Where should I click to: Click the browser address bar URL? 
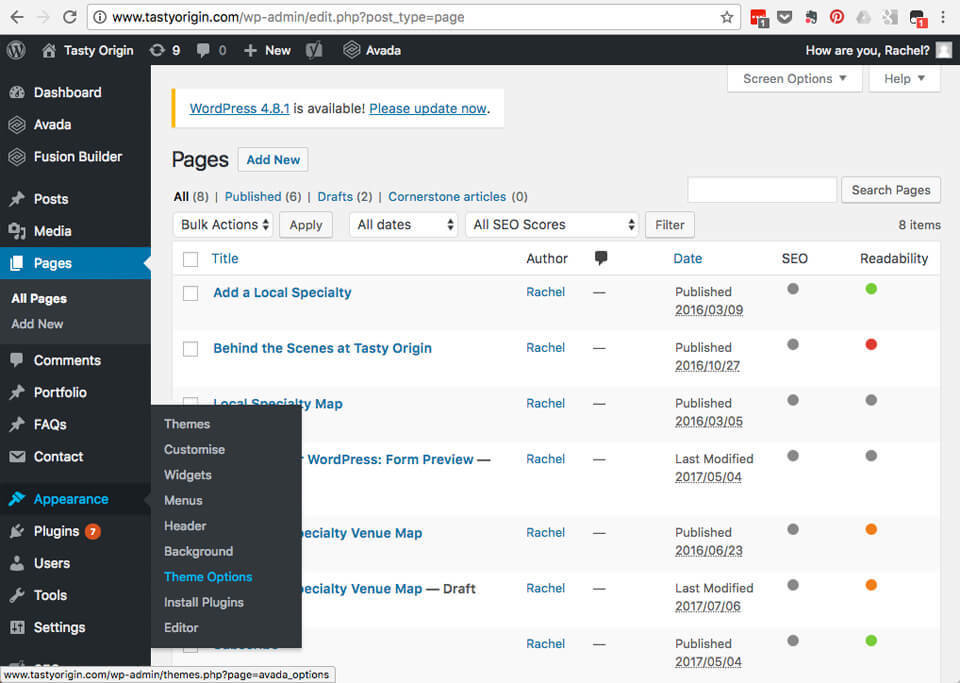288,17
